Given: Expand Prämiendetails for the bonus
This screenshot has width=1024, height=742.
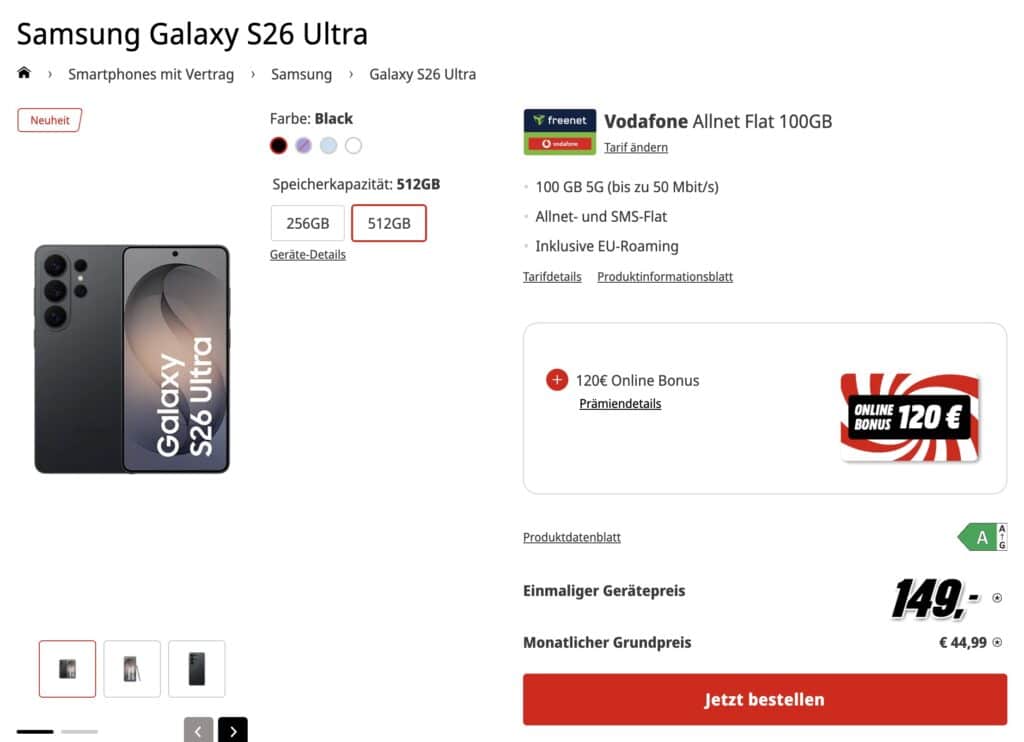Looking at the screenshot, I should tap(620, 404).
